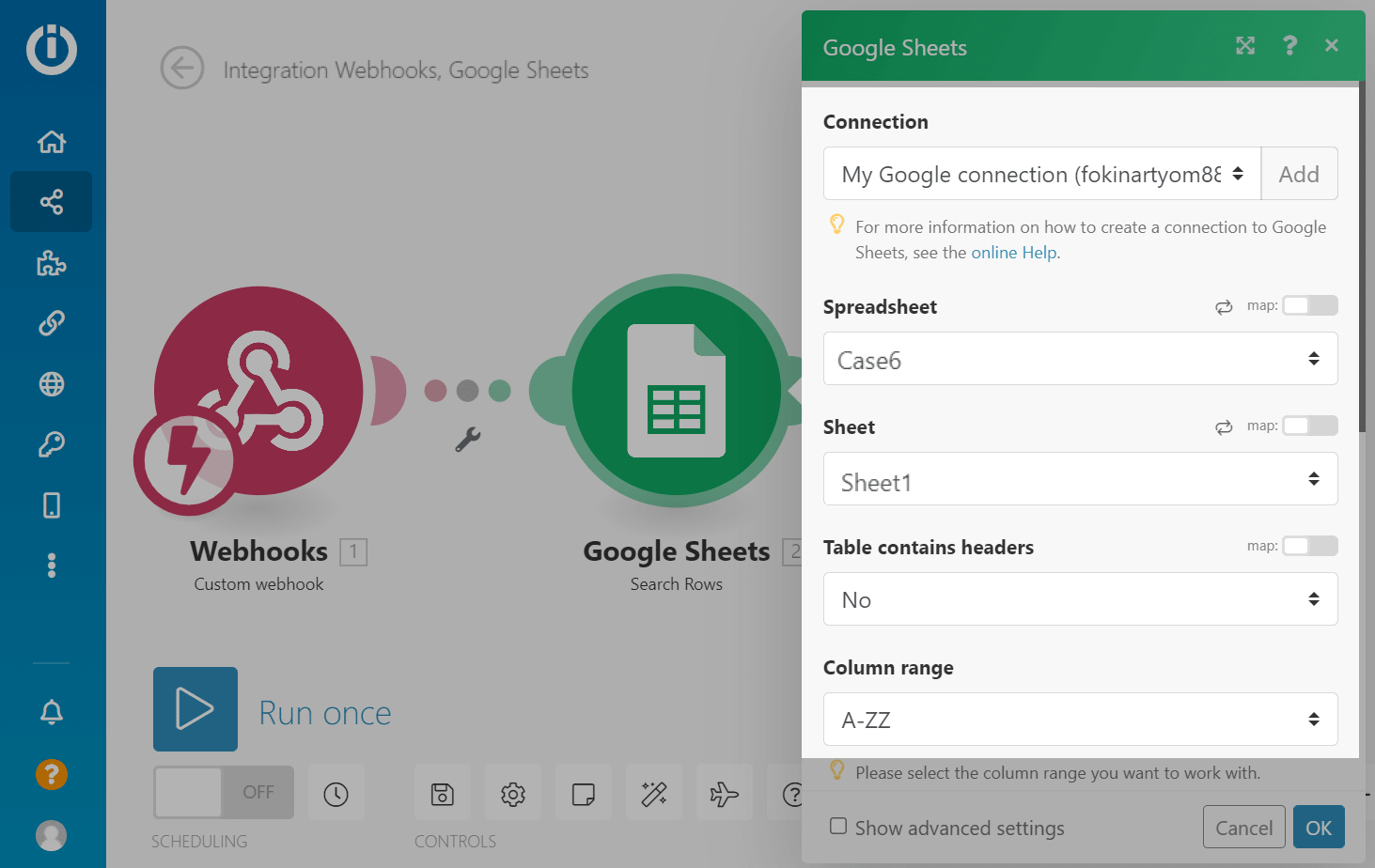Click the Keys icon in sidebar
This screenshot has width=1375, height=868.
52,444
